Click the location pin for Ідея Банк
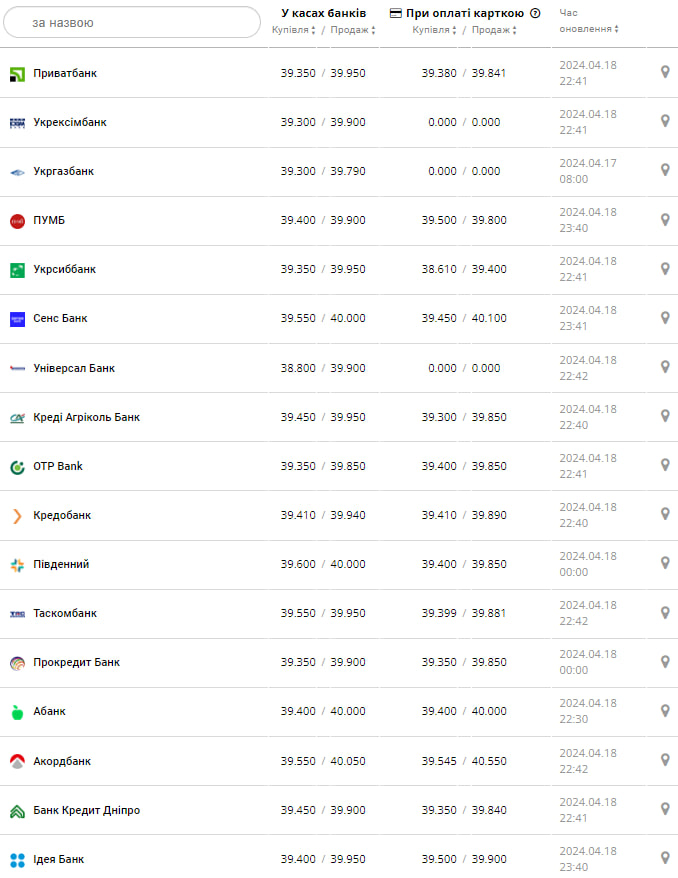This screenshot has width=678, height=878. coord(664,858)
